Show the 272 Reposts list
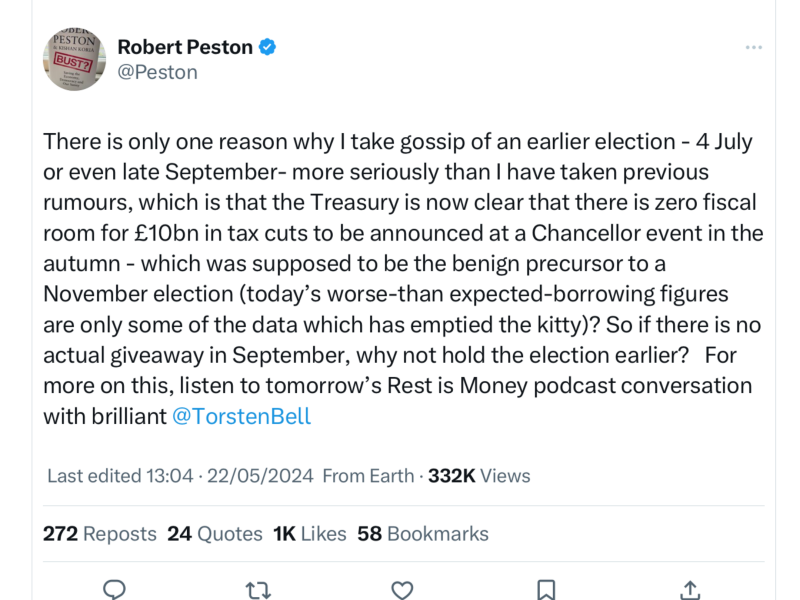 click(100, 534)
